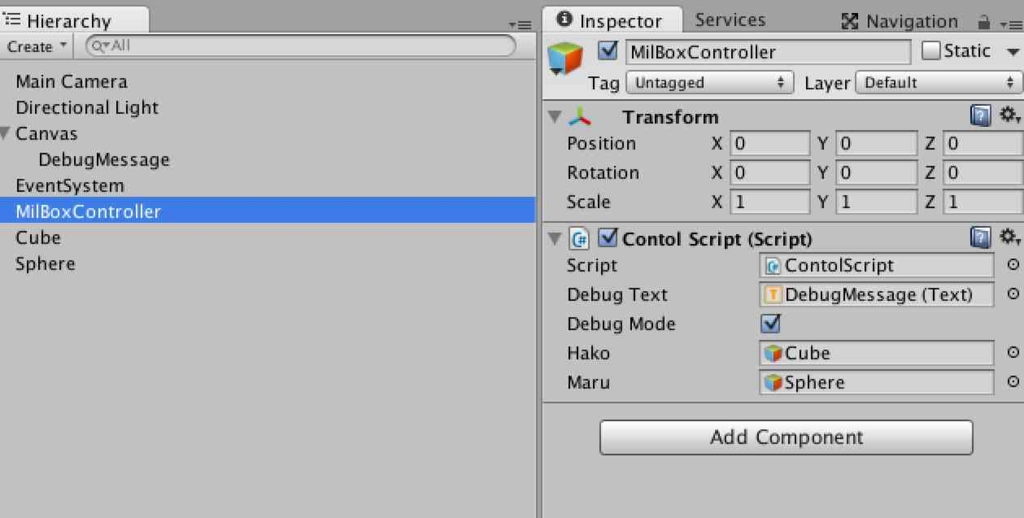This screenshot has height=518, width=1024.
Task: Open the Create dropdown in Hierarchy
Action: [x=37, y=46]
